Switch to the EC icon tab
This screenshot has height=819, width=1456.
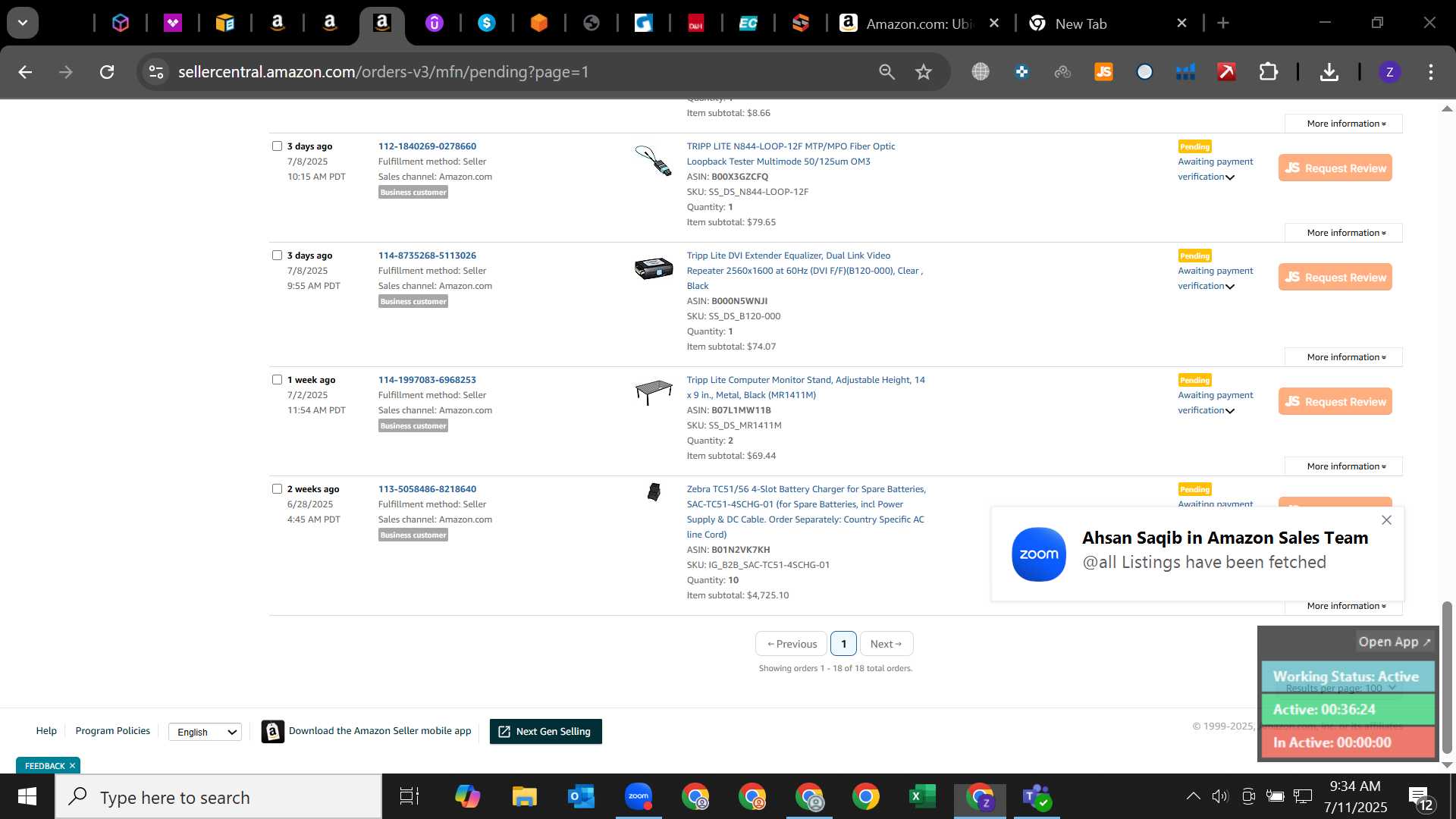click(748, 24)
